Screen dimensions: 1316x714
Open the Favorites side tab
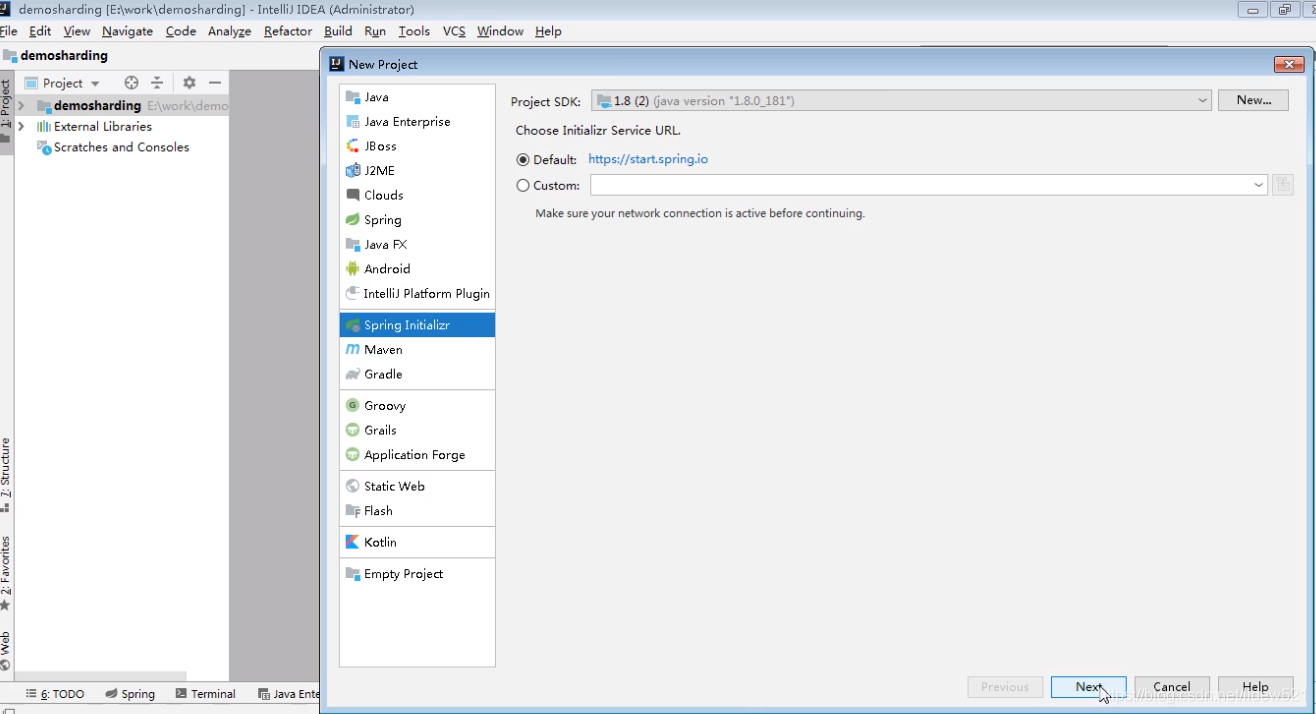[x=6, y=574]
